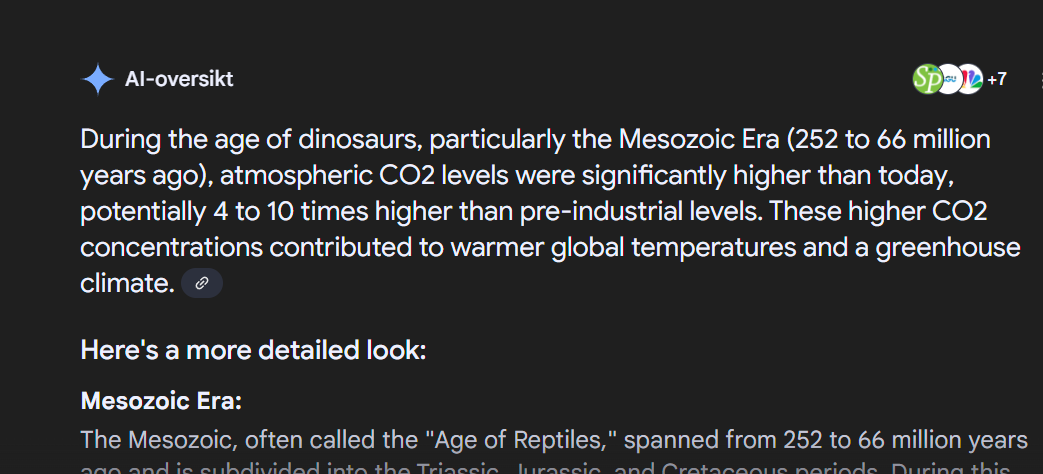Click 'warmer global temperatures' in the summary

(623, 248)
